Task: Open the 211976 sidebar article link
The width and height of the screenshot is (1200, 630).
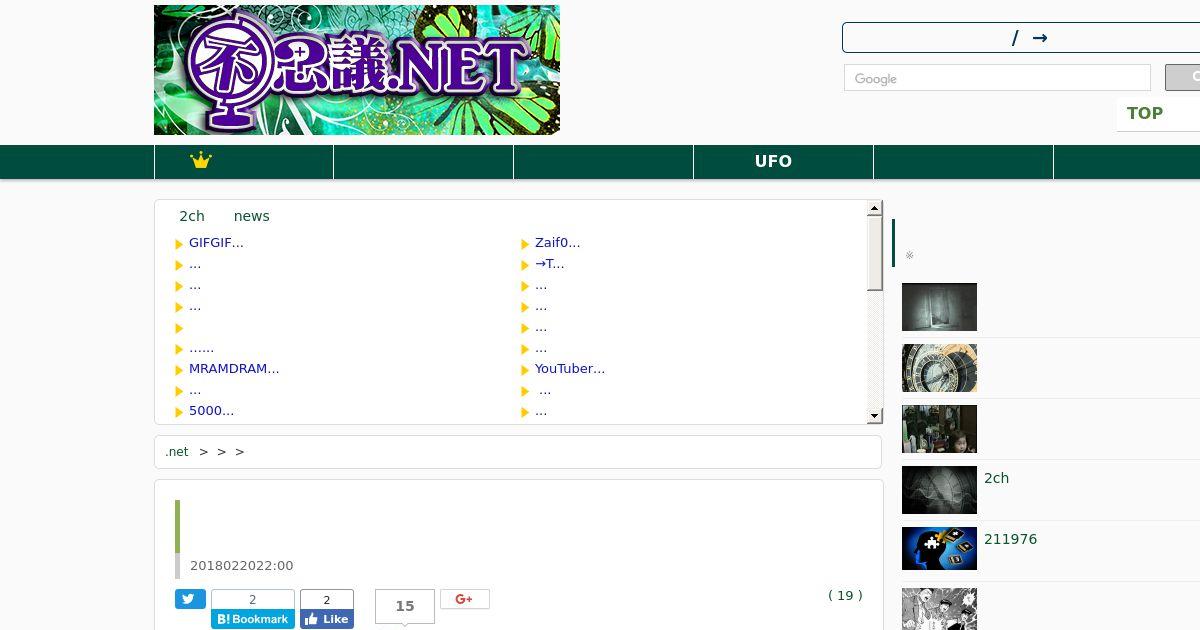Action: tap(1010, 539)
